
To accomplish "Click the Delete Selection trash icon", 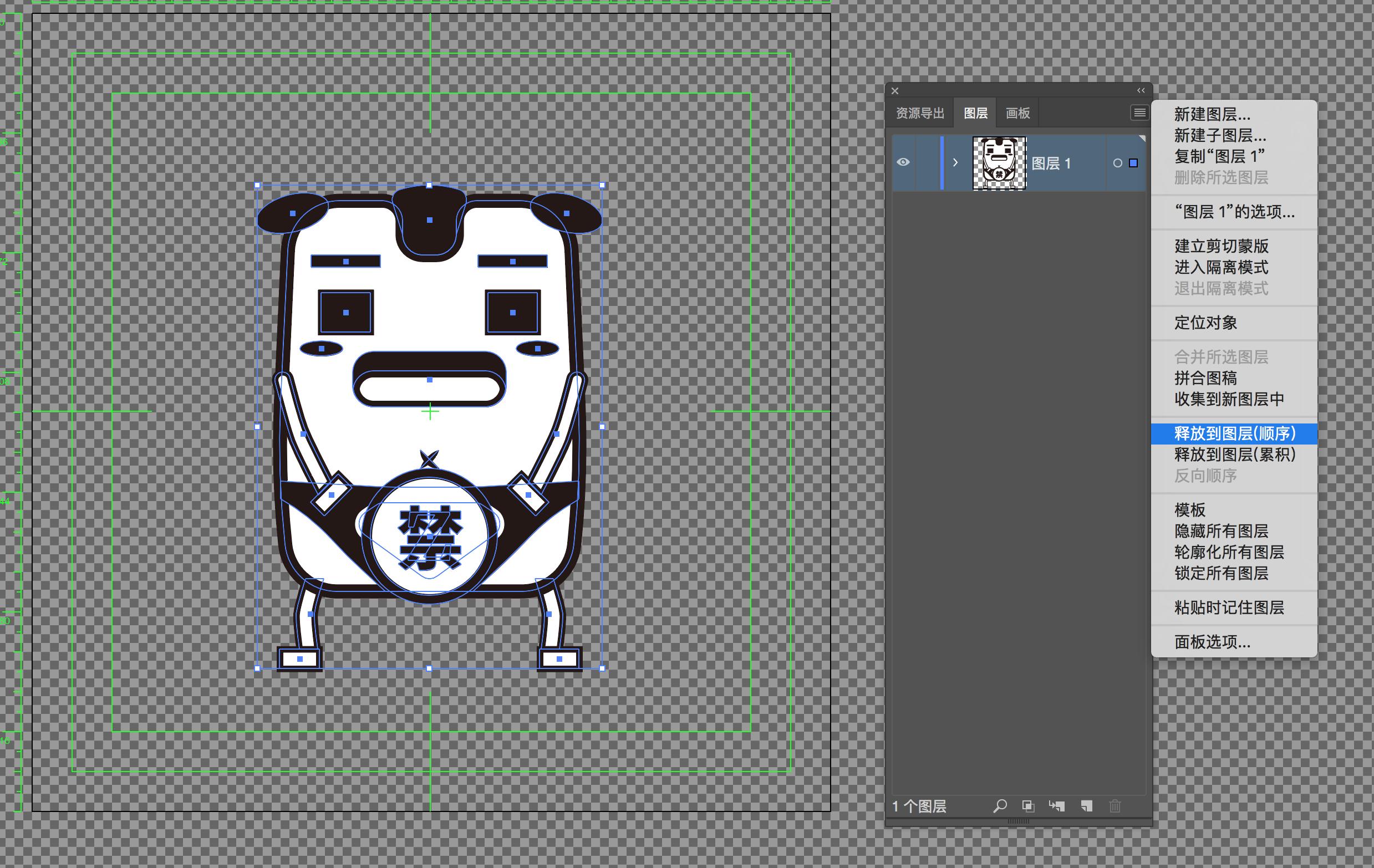I will (x=1115, y=806).
